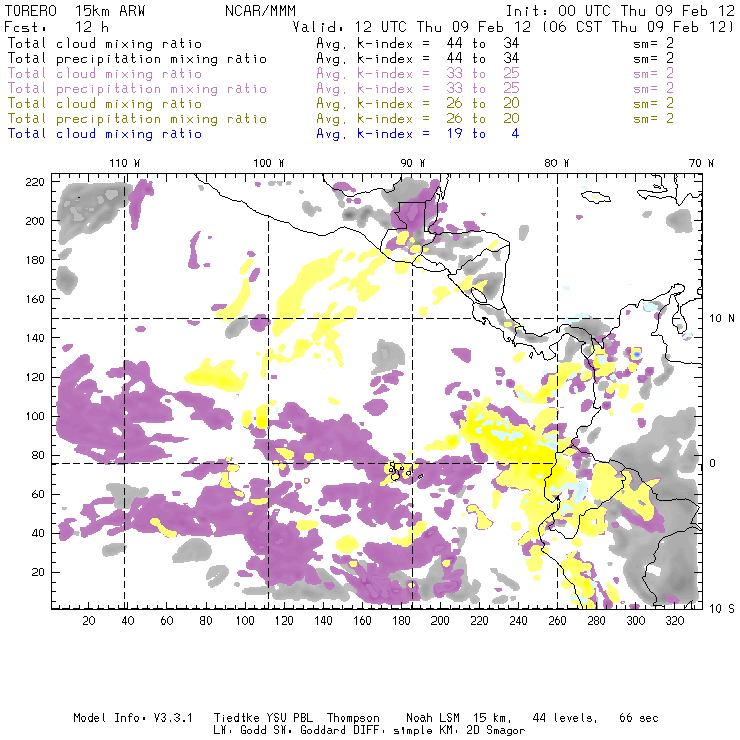Screen dimensions: 740x740
Task: Click the "Model Info: V3.3.1" footer text
Action: click(x=133, y=718)
